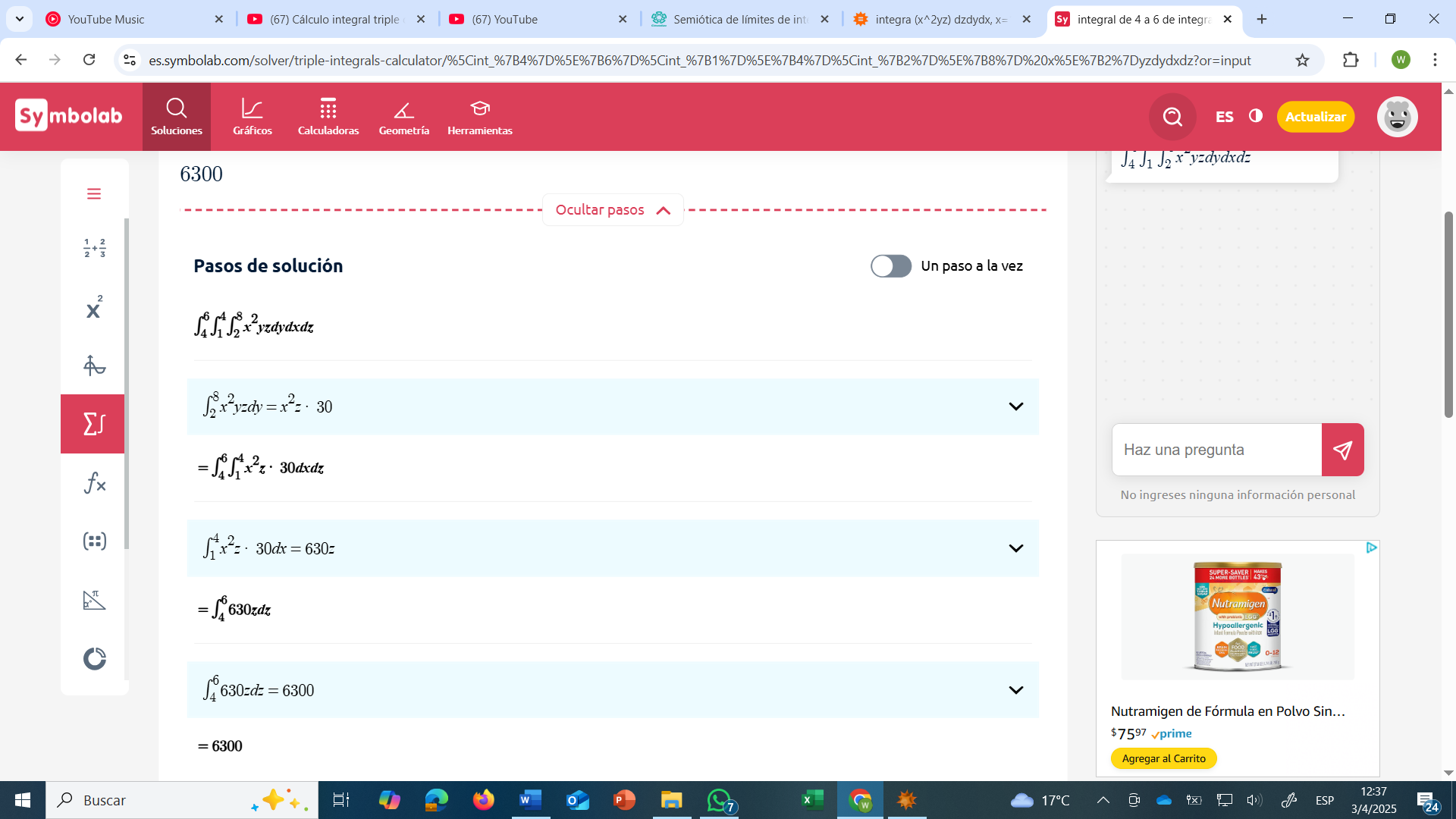Switch to the YouTube Music tab

[x=135, y=19]
